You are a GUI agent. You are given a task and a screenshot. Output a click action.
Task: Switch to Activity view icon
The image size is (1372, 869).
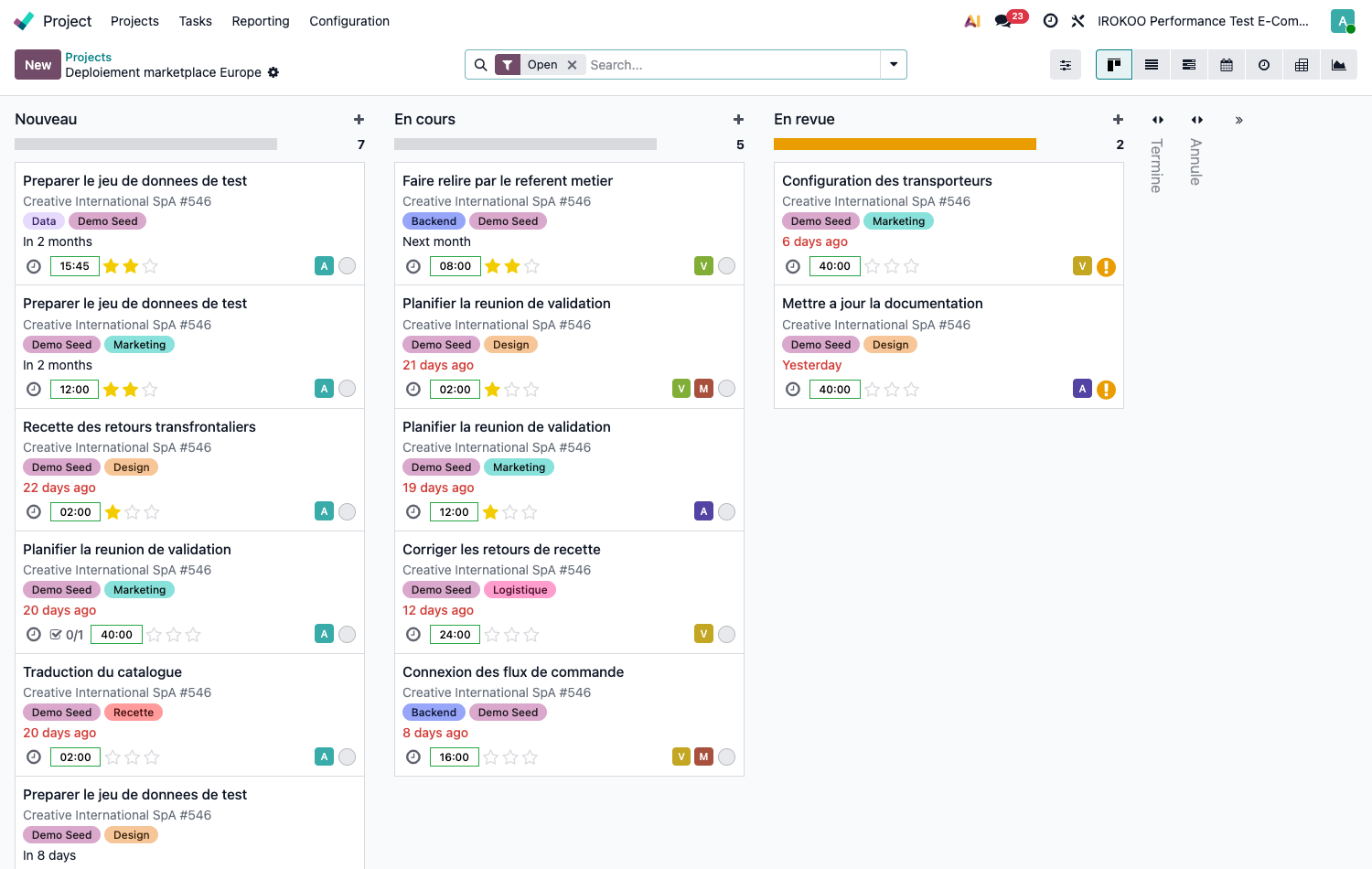click(x=1264, y=65)
